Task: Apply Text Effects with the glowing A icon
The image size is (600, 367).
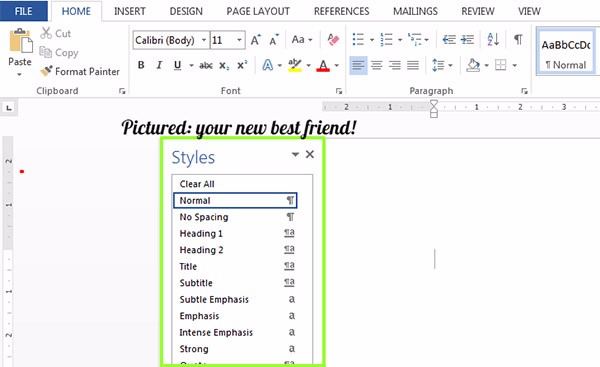Action: click(x=267, y=65)
